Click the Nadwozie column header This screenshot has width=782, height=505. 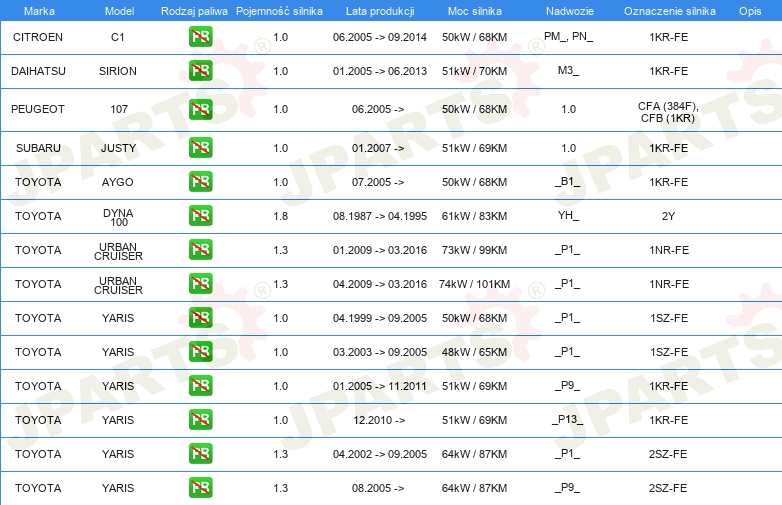coord(570,11)
